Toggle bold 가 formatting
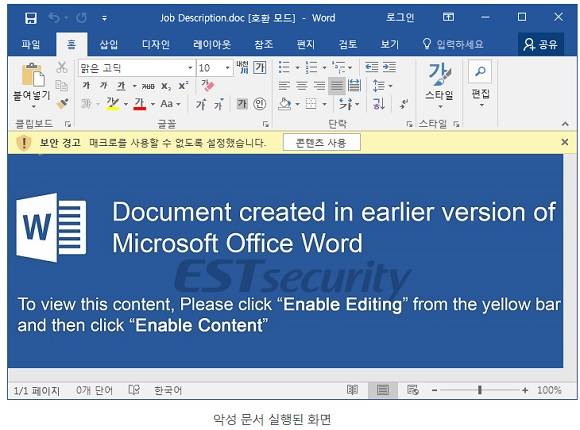 [87, 85]
